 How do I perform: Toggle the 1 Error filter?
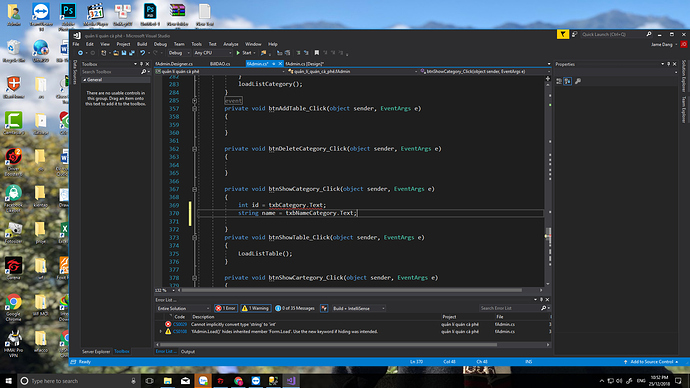[x=226, y=308]
